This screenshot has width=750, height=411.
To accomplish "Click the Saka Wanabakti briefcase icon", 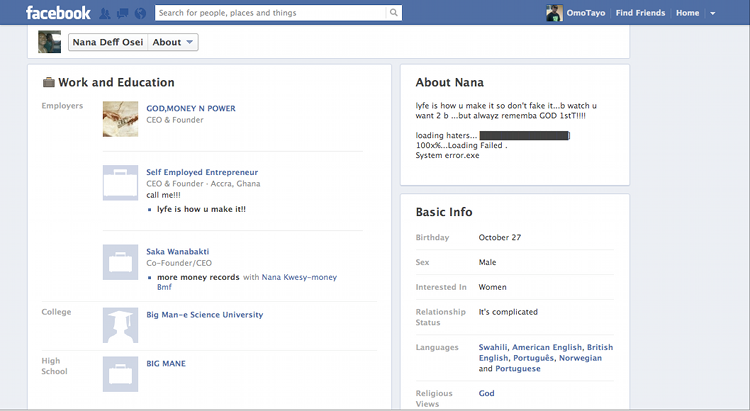I will 121,262.
